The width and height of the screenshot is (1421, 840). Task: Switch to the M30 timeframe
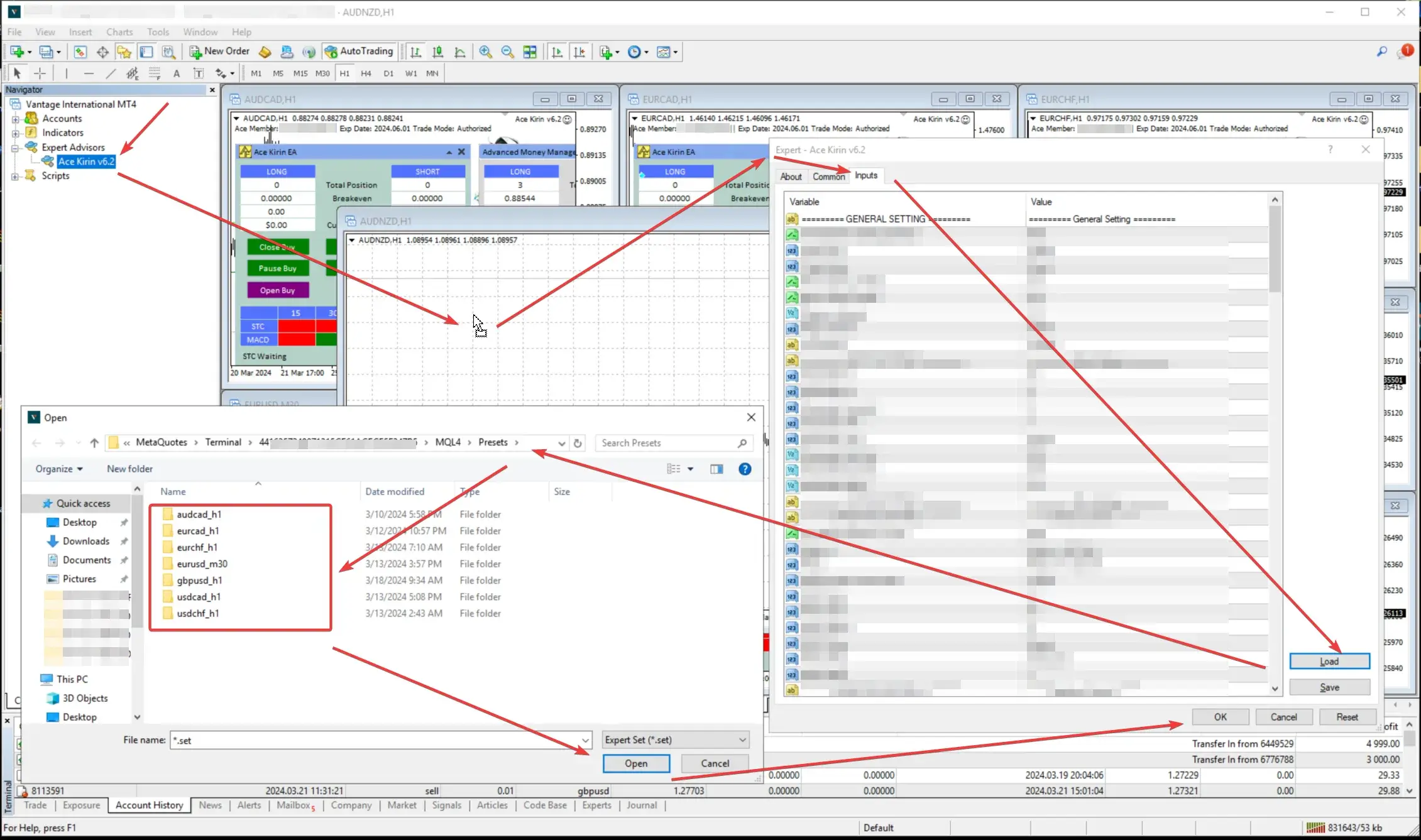[322, 74]
